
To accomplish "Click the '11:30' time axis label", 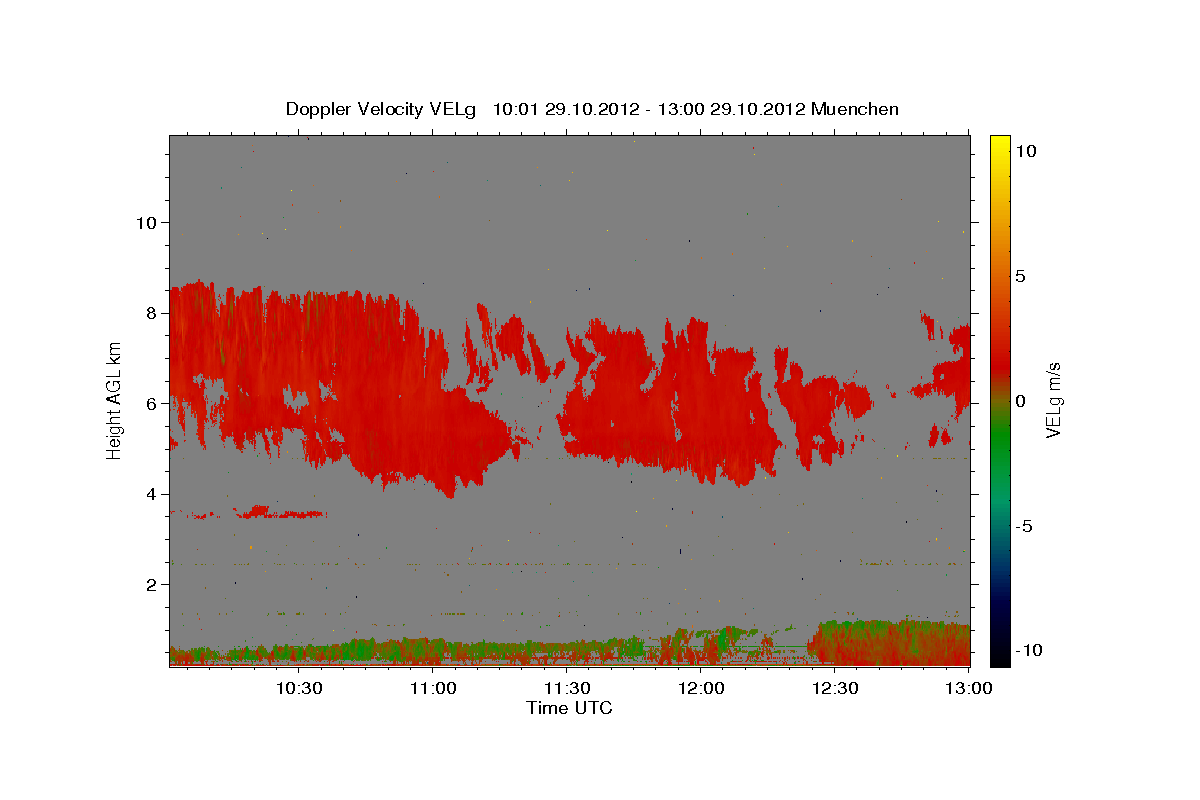I will tap(568, 689).
